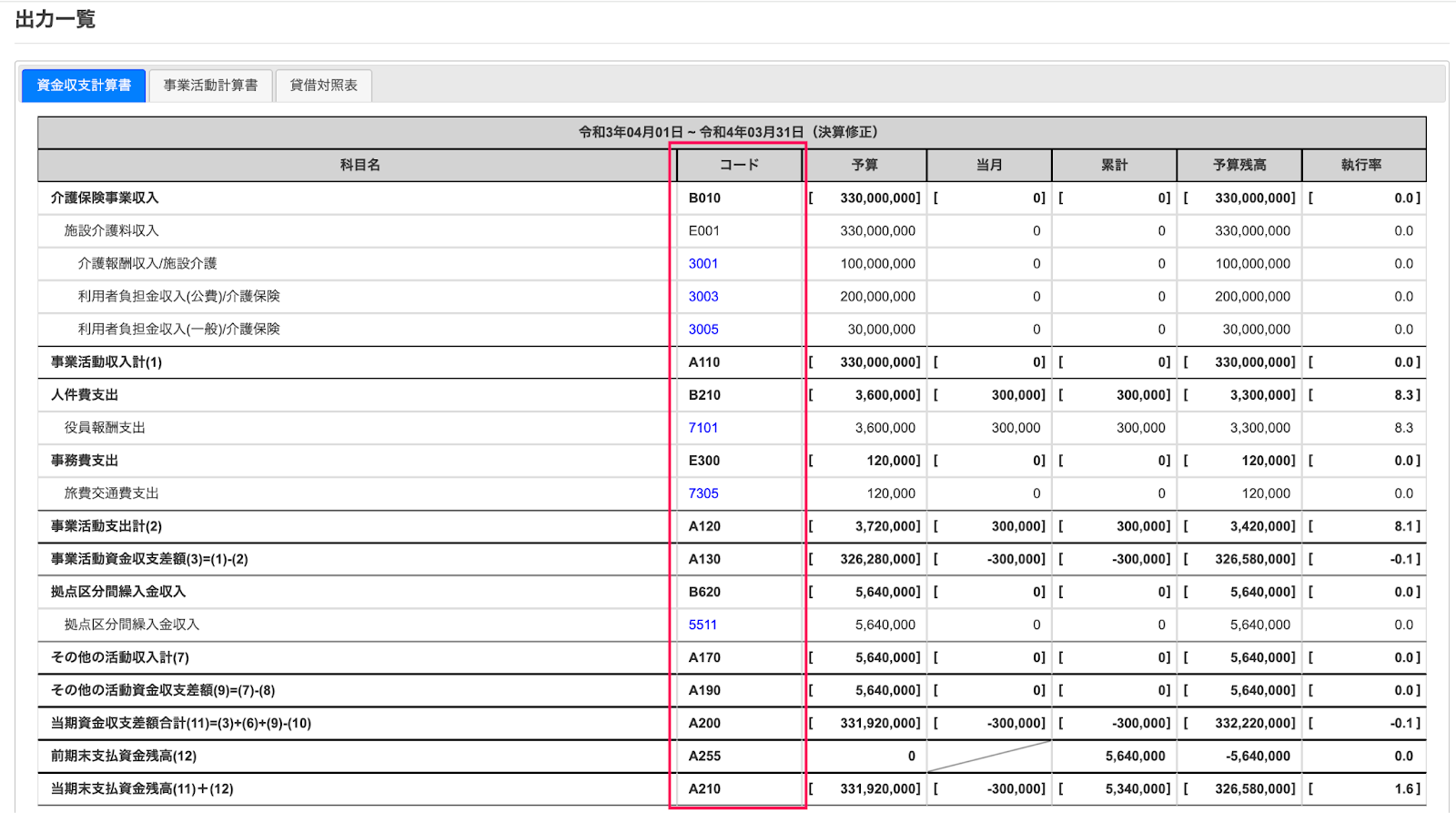Open account code link 7305
Viewport: 1456px width, 813px height.
[x=703, y=493]
